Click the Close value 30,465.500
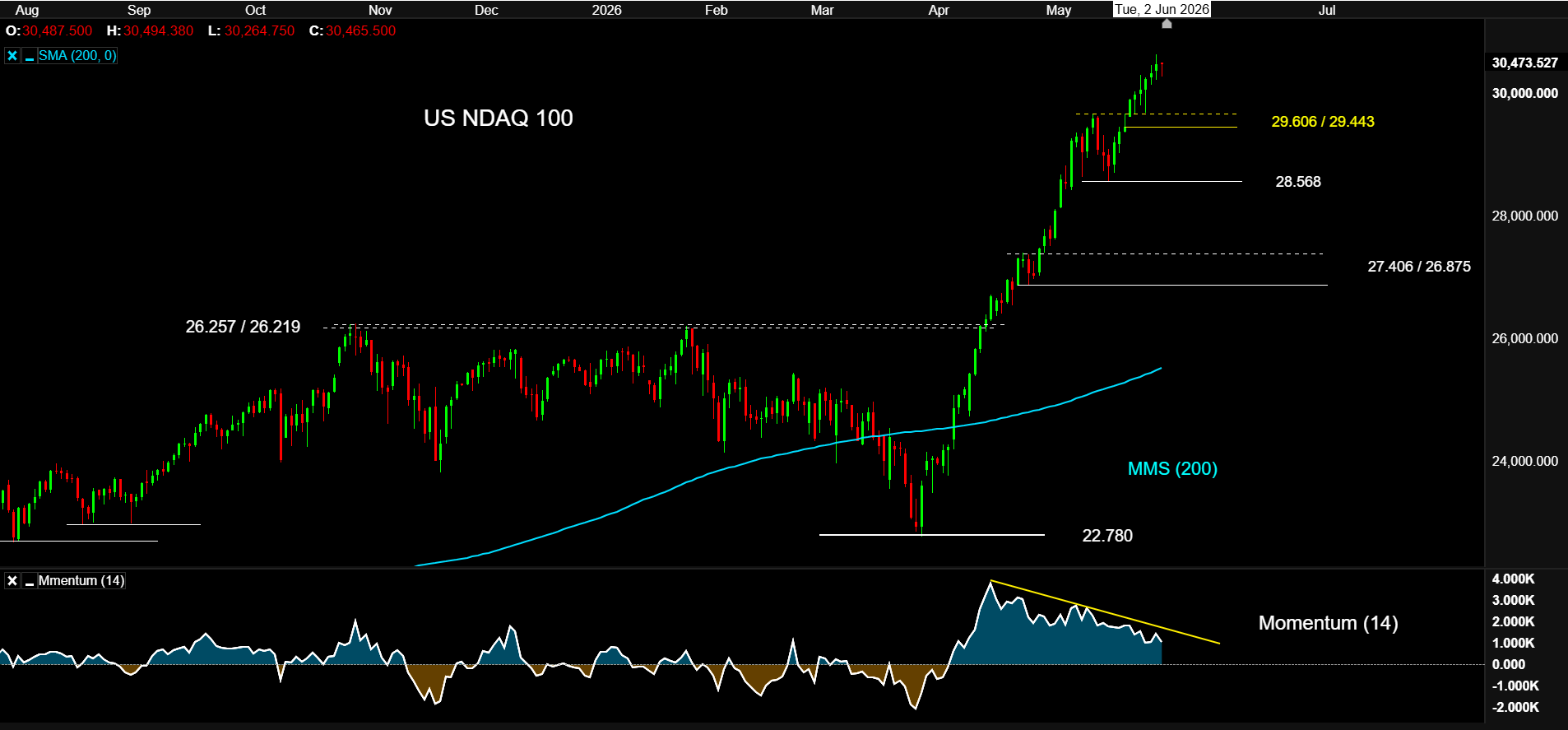Image resolution: width=1568 pixels, height=730 pixels. tap(360, 31)
